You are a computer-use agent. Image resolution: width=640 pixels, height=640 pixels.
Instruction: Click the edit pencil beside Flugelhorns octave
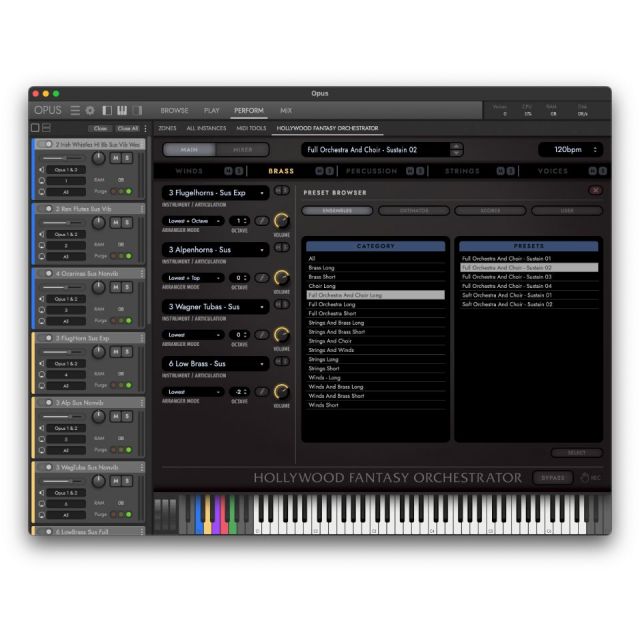pos(262,221)
